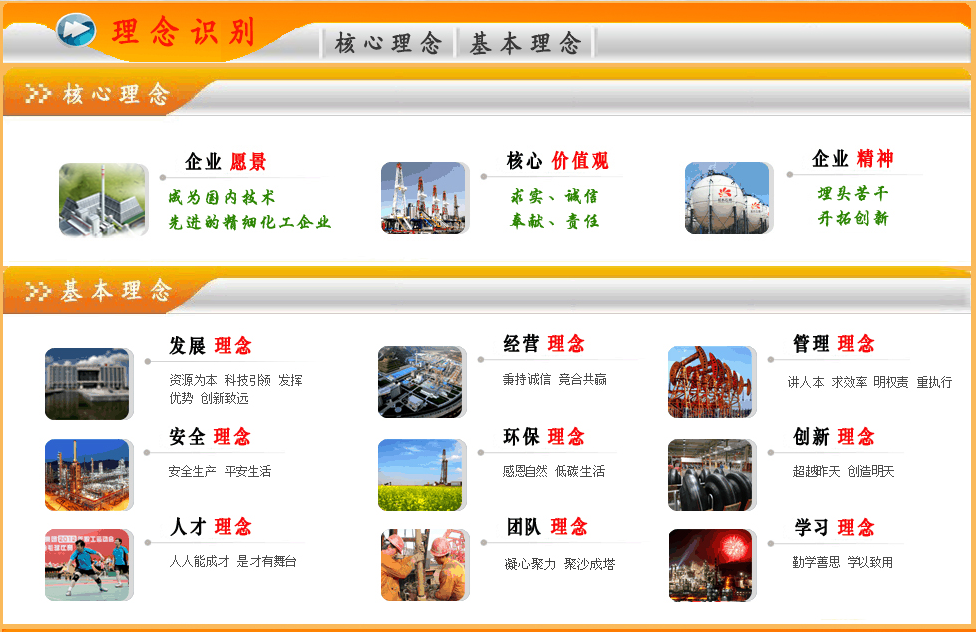This screenshot has height=632, width=976.
Task: Select the 企业愿景 factory building thumbnail
Action: (x=102, y=199)
